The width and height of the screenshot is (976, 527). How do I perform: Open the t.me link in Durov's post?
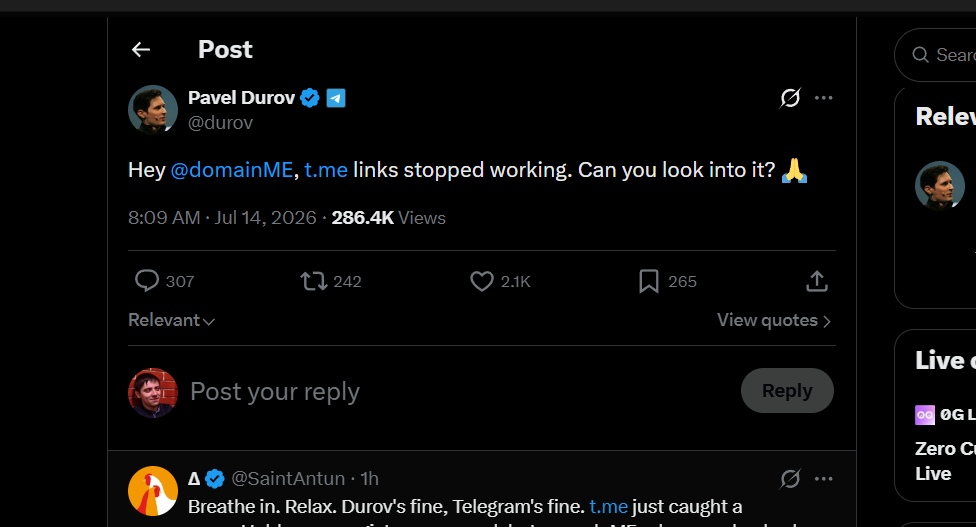pyautogui.click(x=326, y=170)
